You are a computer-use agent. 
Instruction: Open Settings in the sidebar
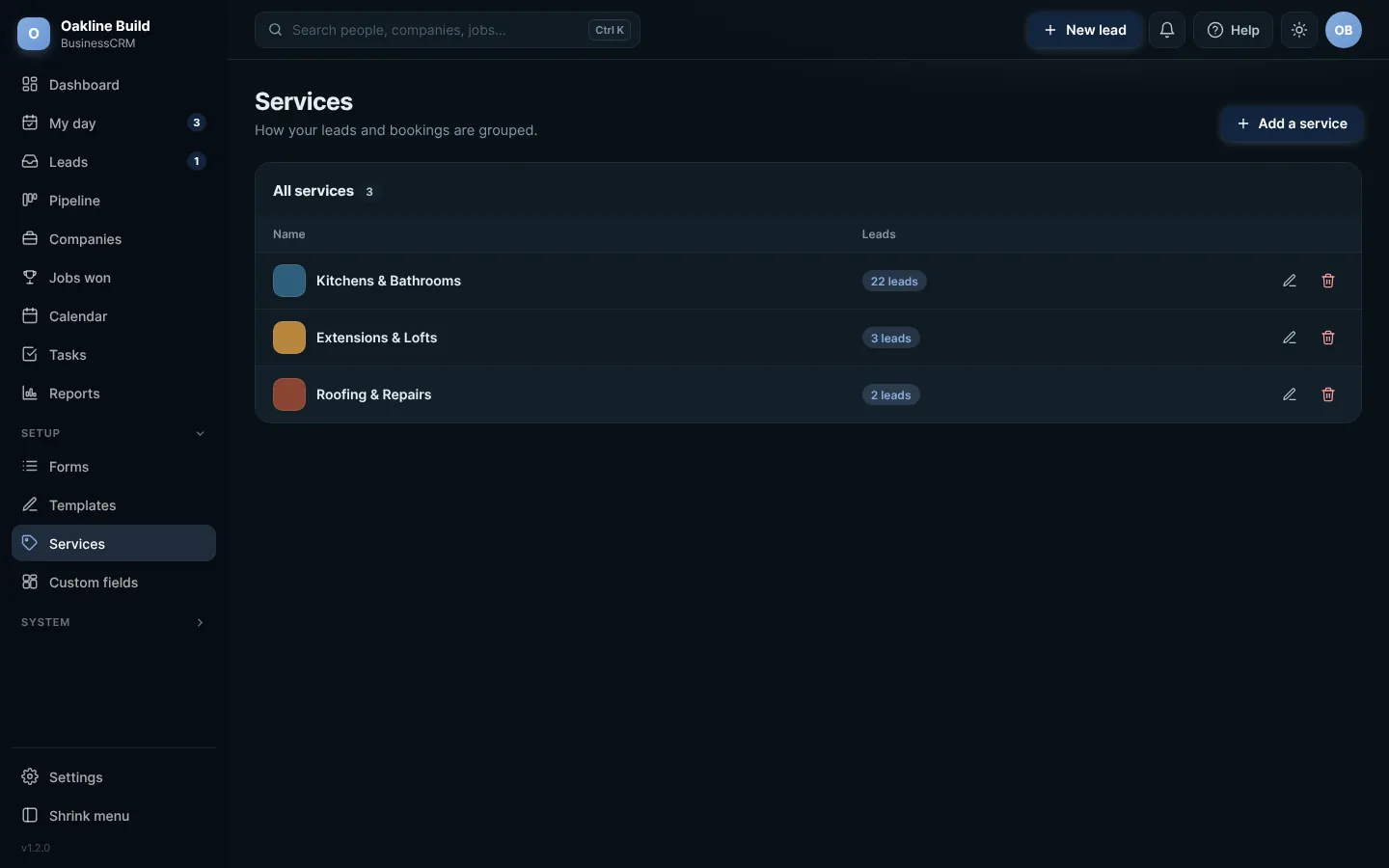click(114, 777)
